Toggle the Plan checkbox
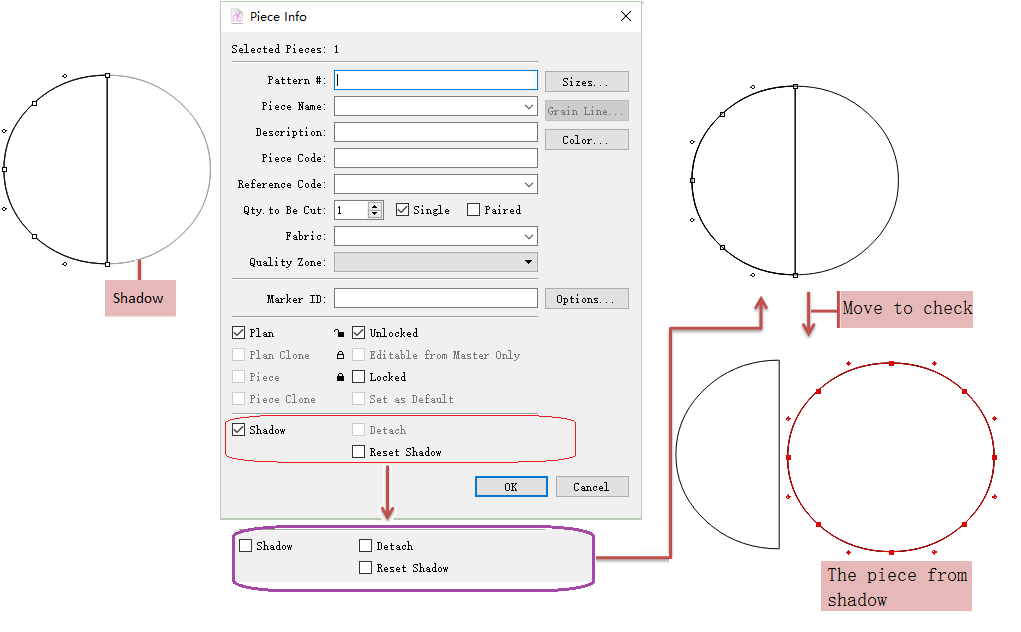Screen dimensions: 1021x632 pyautogui.click(x=238, y=333)
